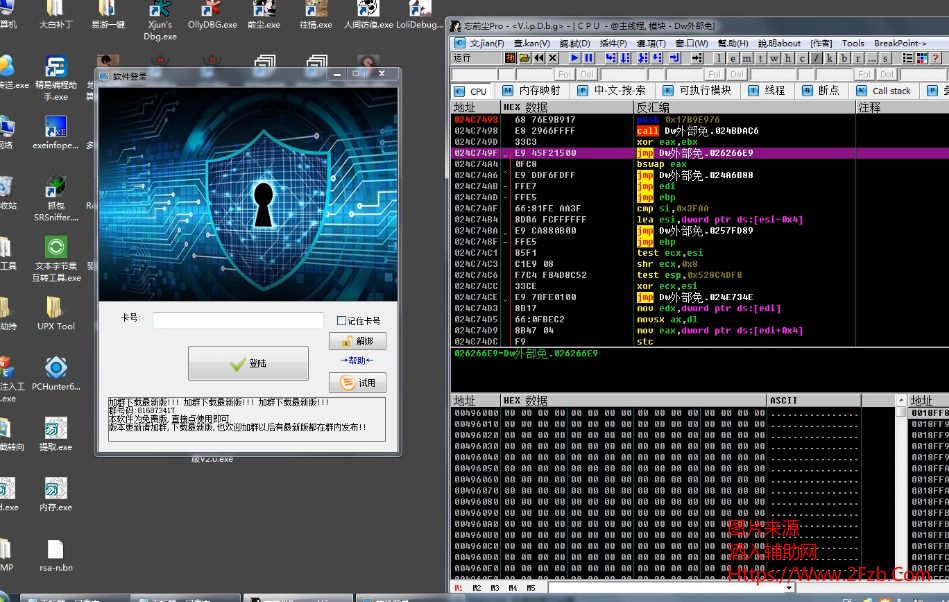Viewport: 949px width, 602px height.
Task: Focus the 卡号 card number input field
Action: tap(238, 320)
